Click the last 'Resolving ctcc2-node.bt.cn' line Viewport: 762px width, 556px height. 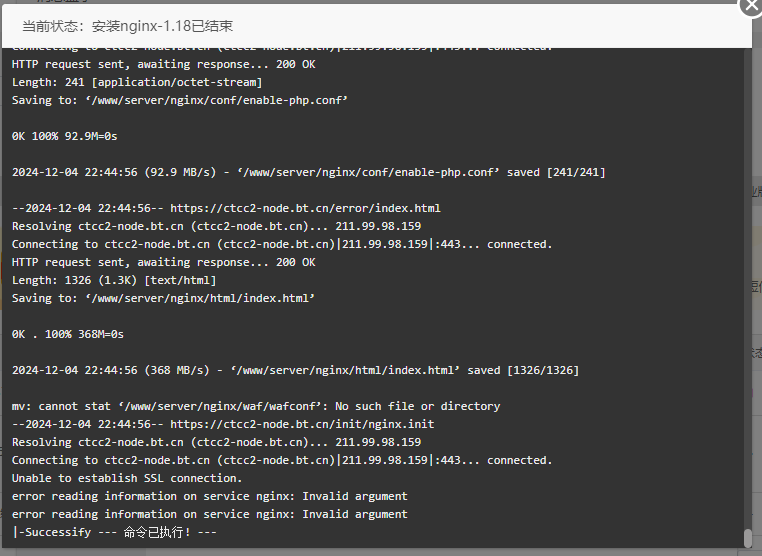point(216,442)
